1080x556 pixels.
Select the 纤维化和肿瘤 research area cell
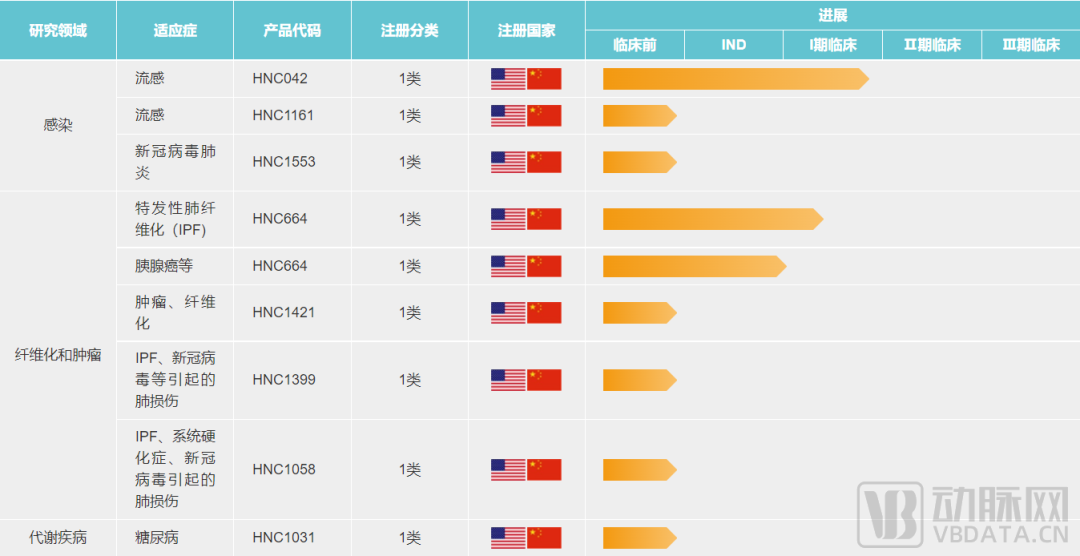(58, 355)
